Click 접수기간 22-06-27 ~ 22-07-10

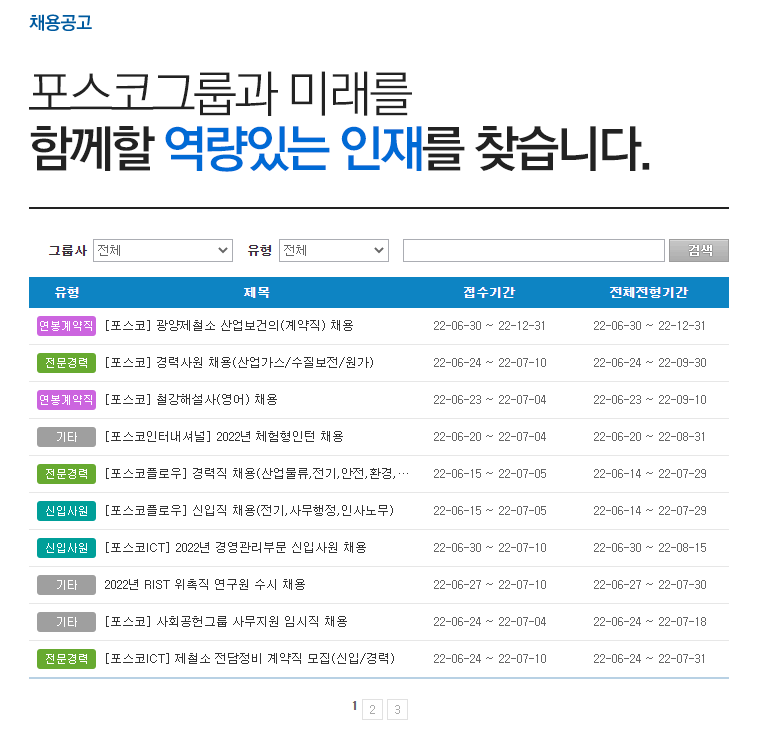pyautogui.click(x=489, y=585)
